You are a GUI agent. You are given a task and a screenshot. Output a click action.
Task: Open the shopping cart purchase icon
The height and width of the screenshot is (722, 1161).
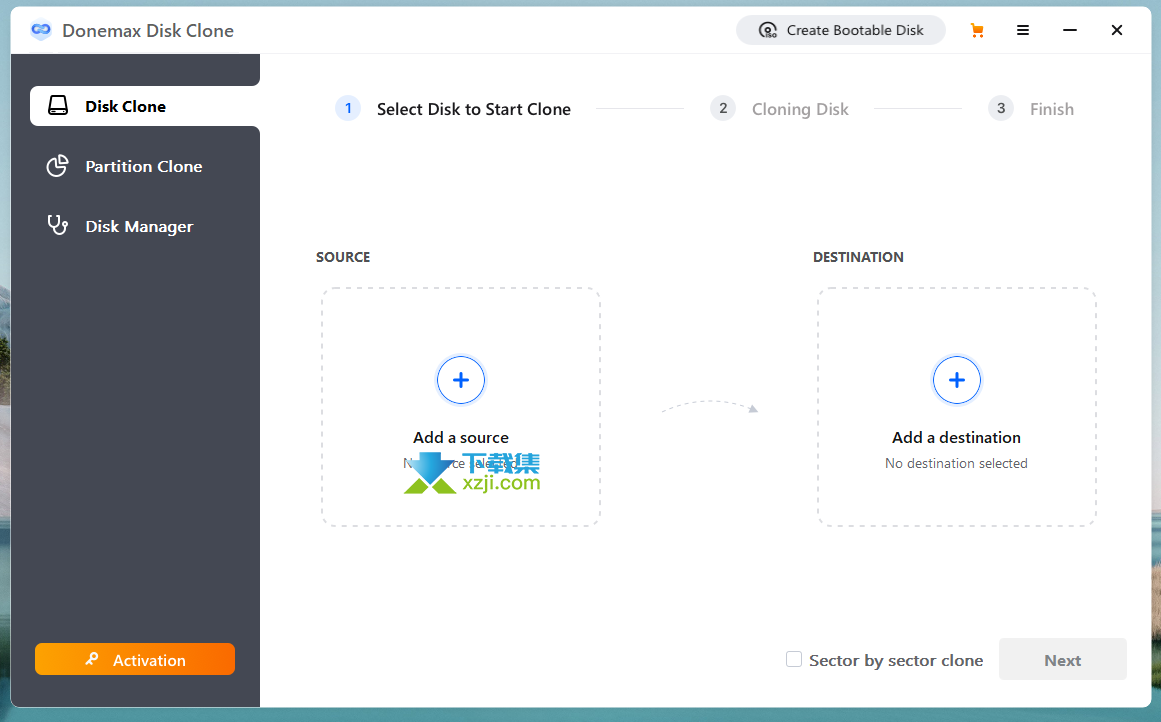pyautogui.click(x=977, y=30)
